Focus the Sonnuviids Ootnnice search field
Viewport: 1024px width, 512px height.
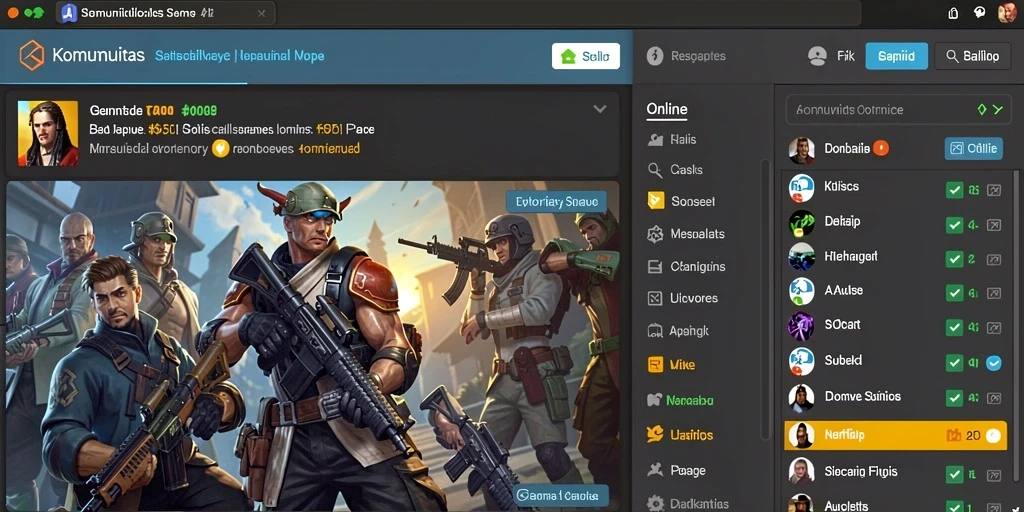tap(898, 110)
